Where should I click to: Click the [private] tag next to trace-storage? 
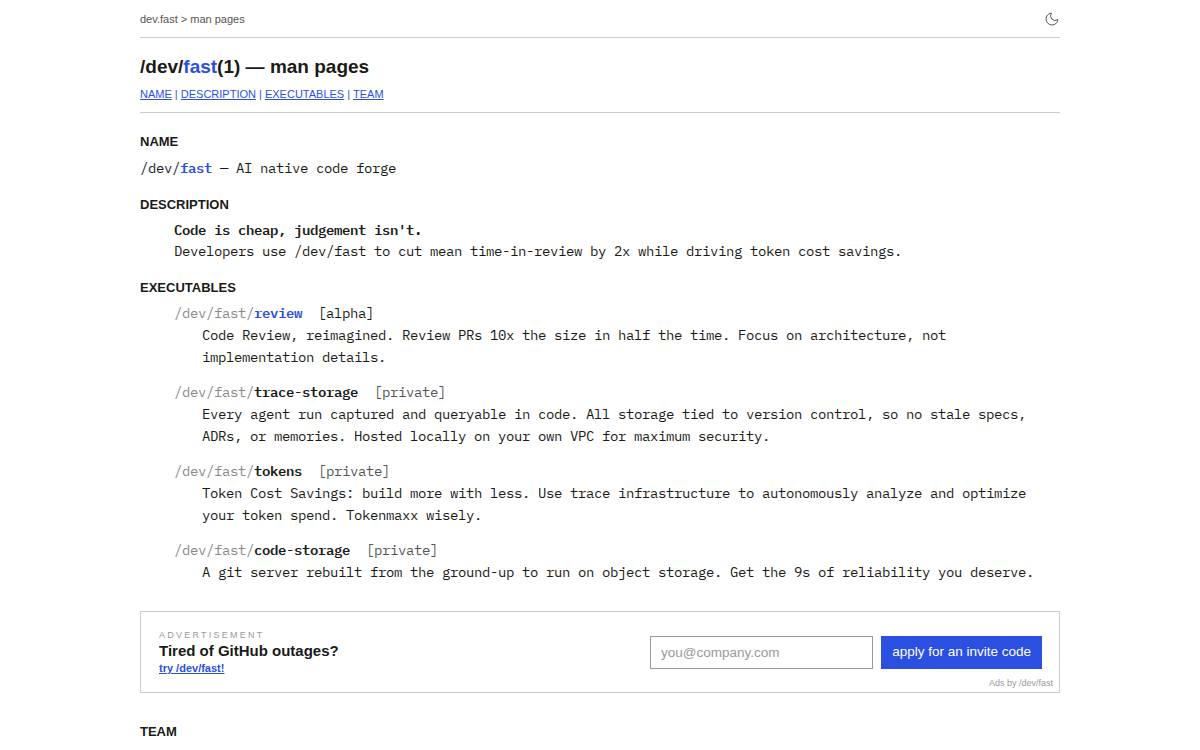(x=410, y=392)
